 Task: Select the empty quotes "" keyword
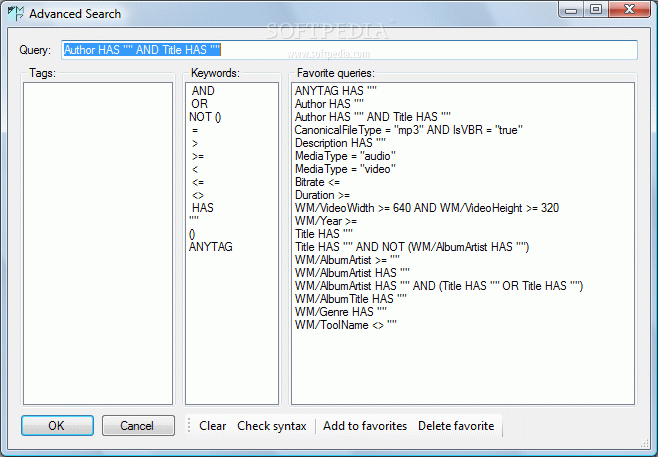tap(194, 219)
